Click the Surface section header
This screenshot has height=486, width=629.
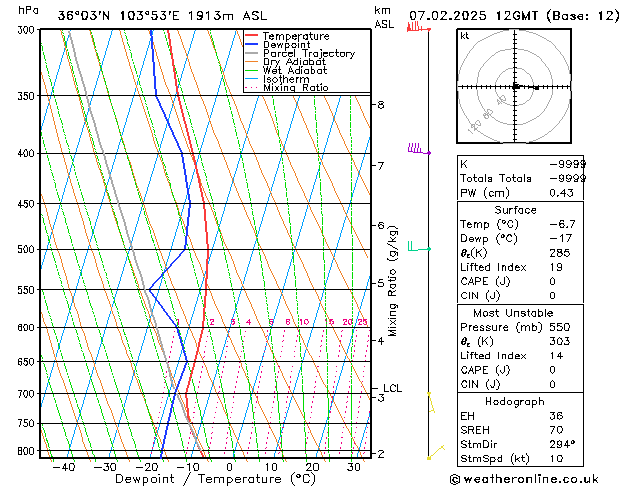pos(515,210)
